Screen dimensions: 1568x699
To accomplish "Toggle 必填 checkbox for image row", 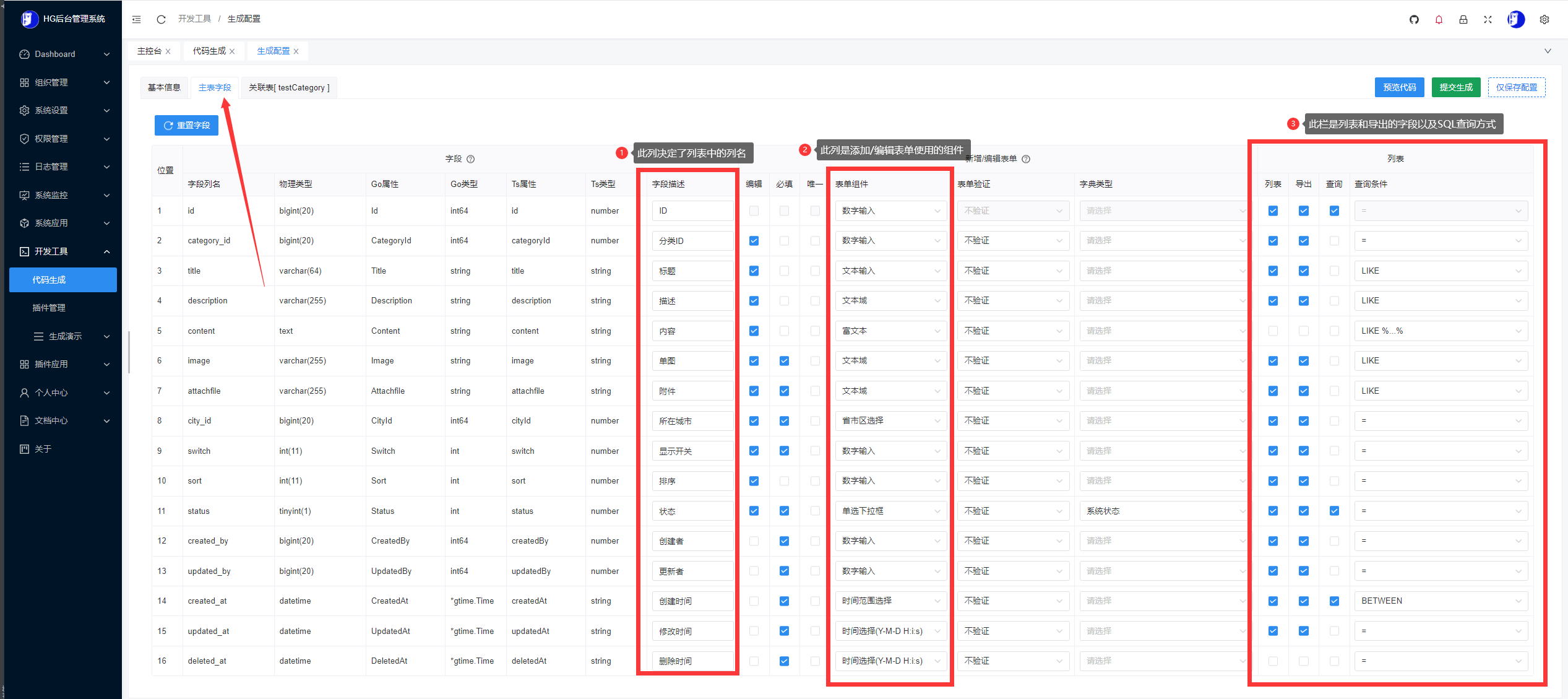I will pos(784,361).
